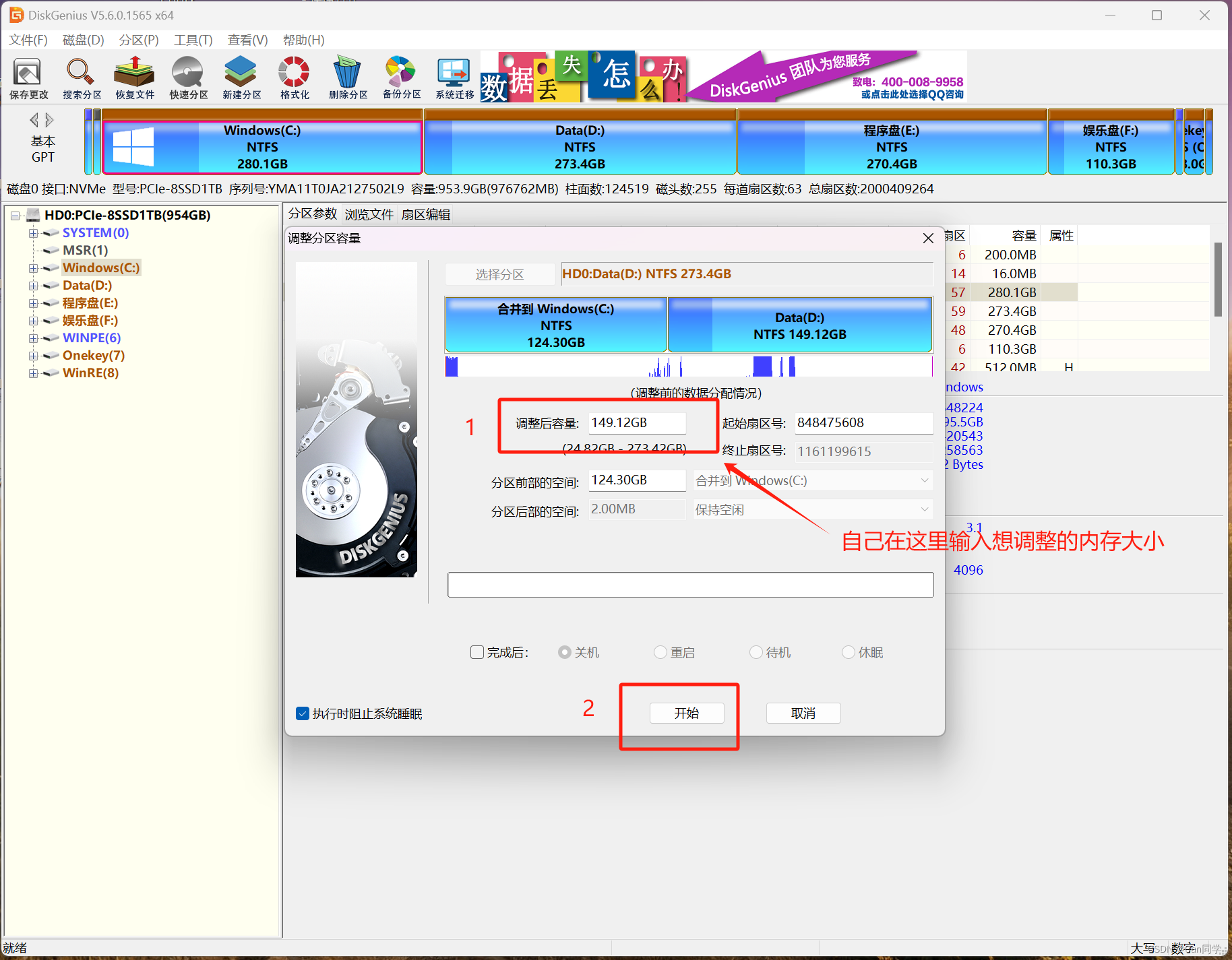
Task: Expand the Onekey(7) tree node
Action: [33, 356]
